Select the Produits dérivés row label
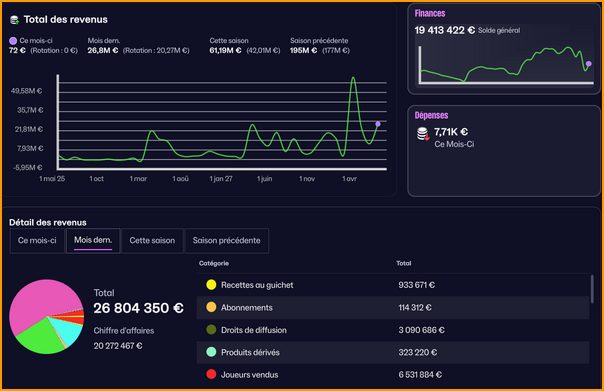This screenshot has height=391, width=604. pyautogui.click(x=250, y=352)
